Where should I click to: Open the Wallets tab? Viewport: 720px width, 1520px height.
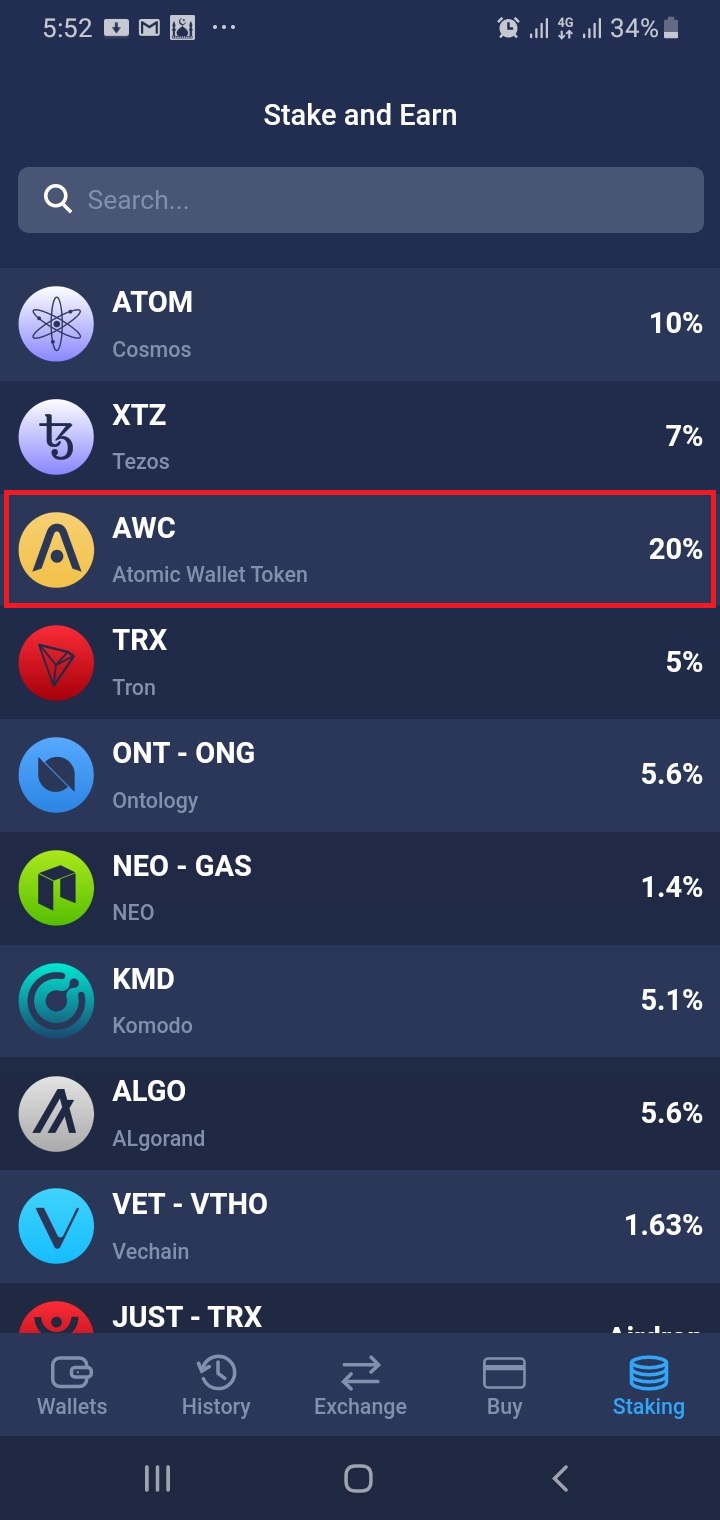(x=71, y=1385)
